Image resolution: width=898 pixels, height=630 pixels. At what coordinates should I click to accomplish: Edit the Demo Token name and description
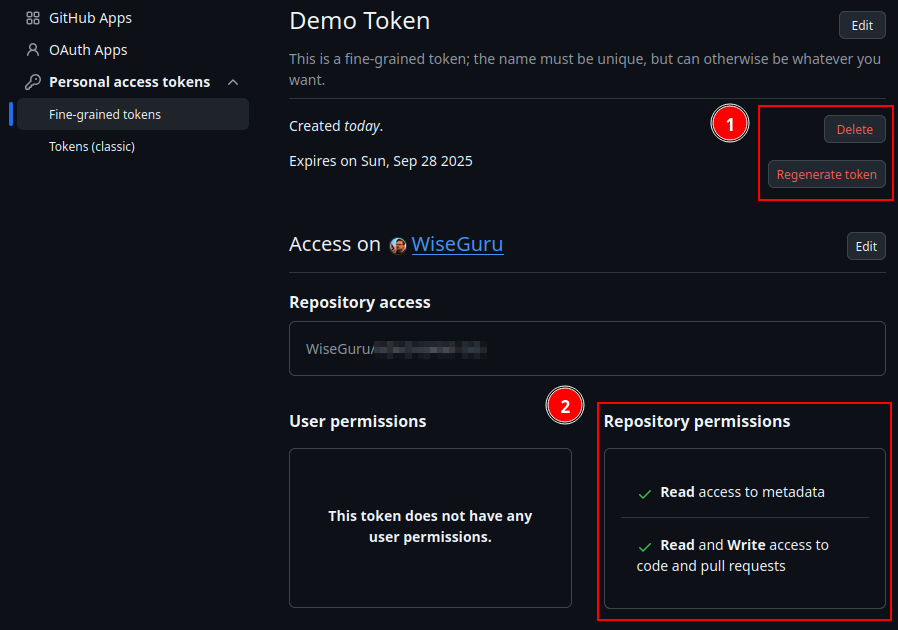[862, 25]
